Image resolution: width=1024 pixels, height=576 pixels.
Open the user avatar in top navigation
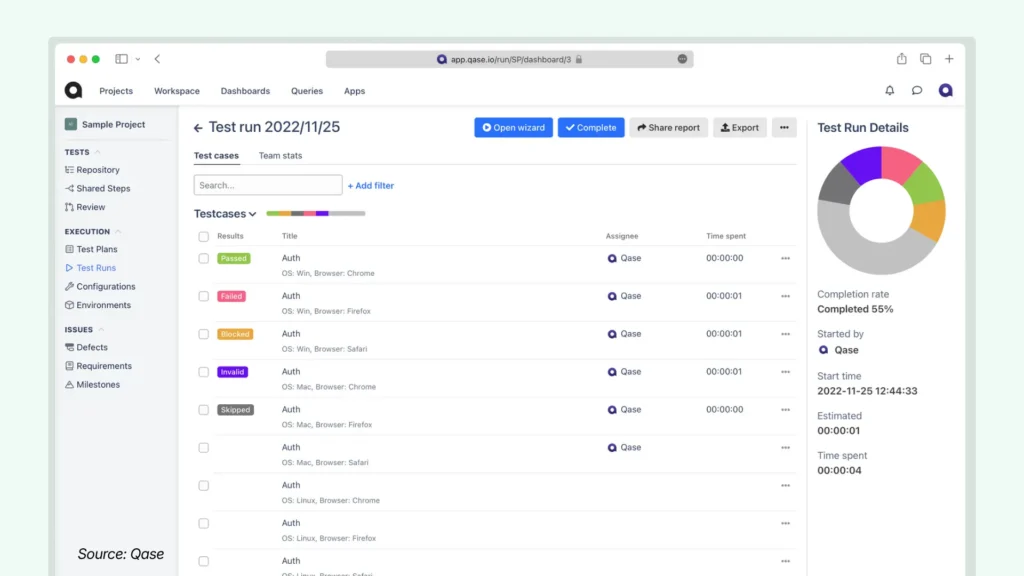click(x=945, y=90)
